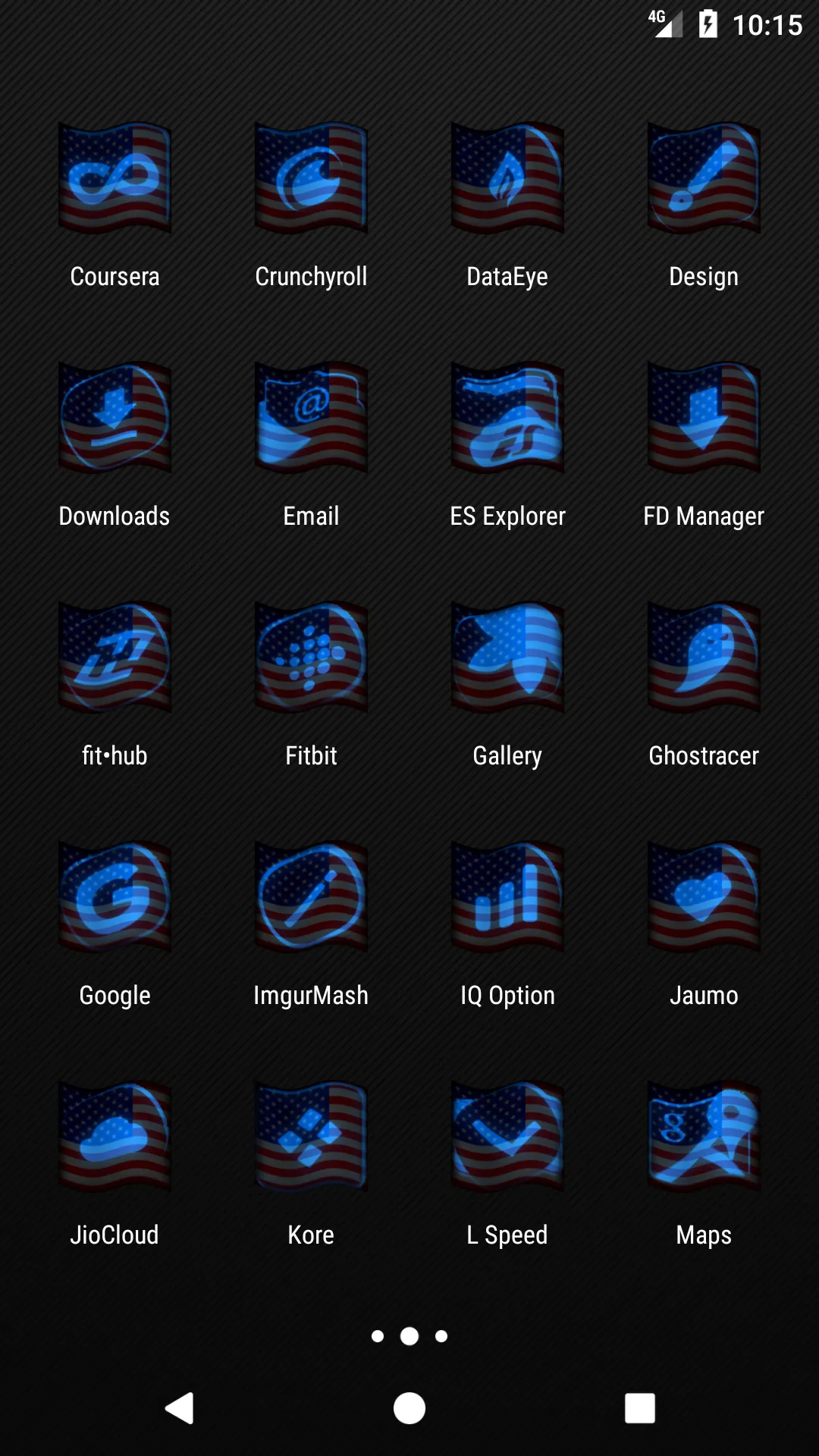
Task: Tap the ES Explorer text label
Action: (507, 516)
